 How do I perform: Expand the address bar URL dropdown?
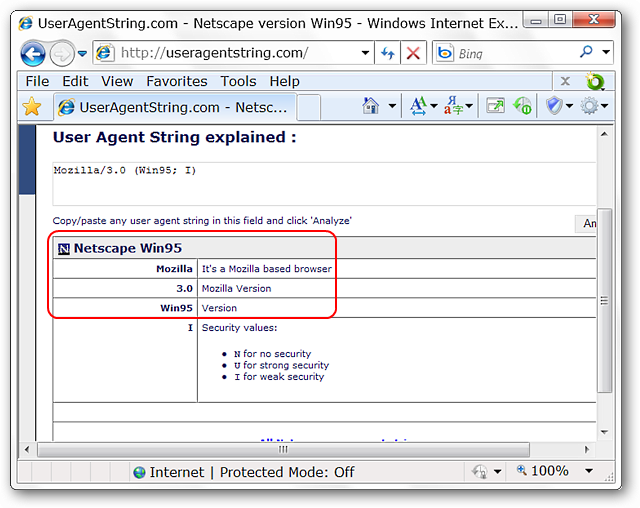tap(365, 53)
